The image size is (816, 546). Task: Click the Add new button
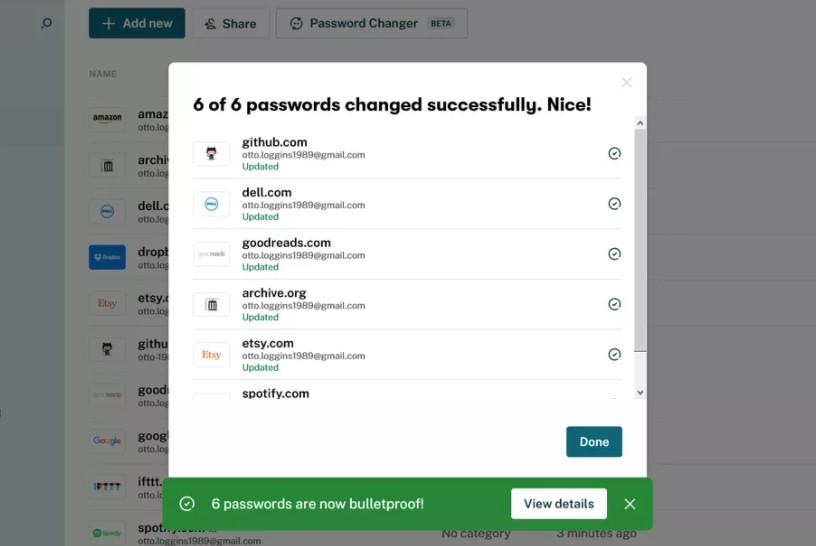(137, 23)
